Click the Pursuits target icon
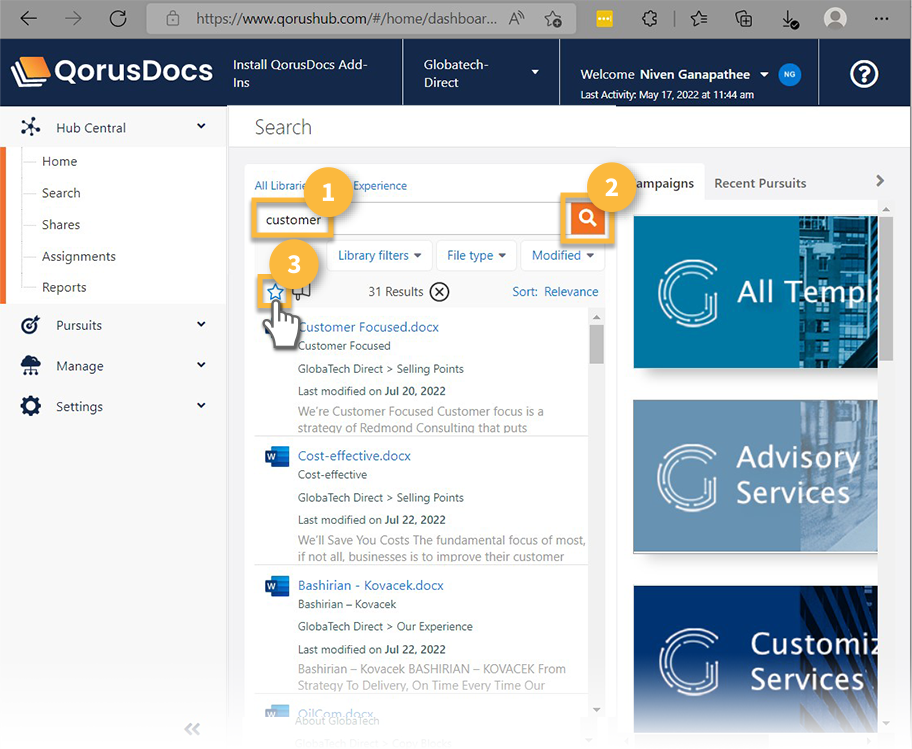The height and width of the screenshot is (749, 912). [30, 324]
